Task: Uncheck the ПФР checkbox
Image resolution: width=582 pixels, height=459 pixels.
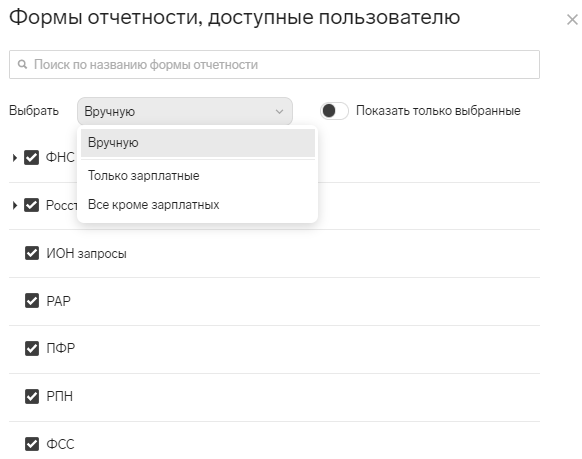Action: pos(32,348)
